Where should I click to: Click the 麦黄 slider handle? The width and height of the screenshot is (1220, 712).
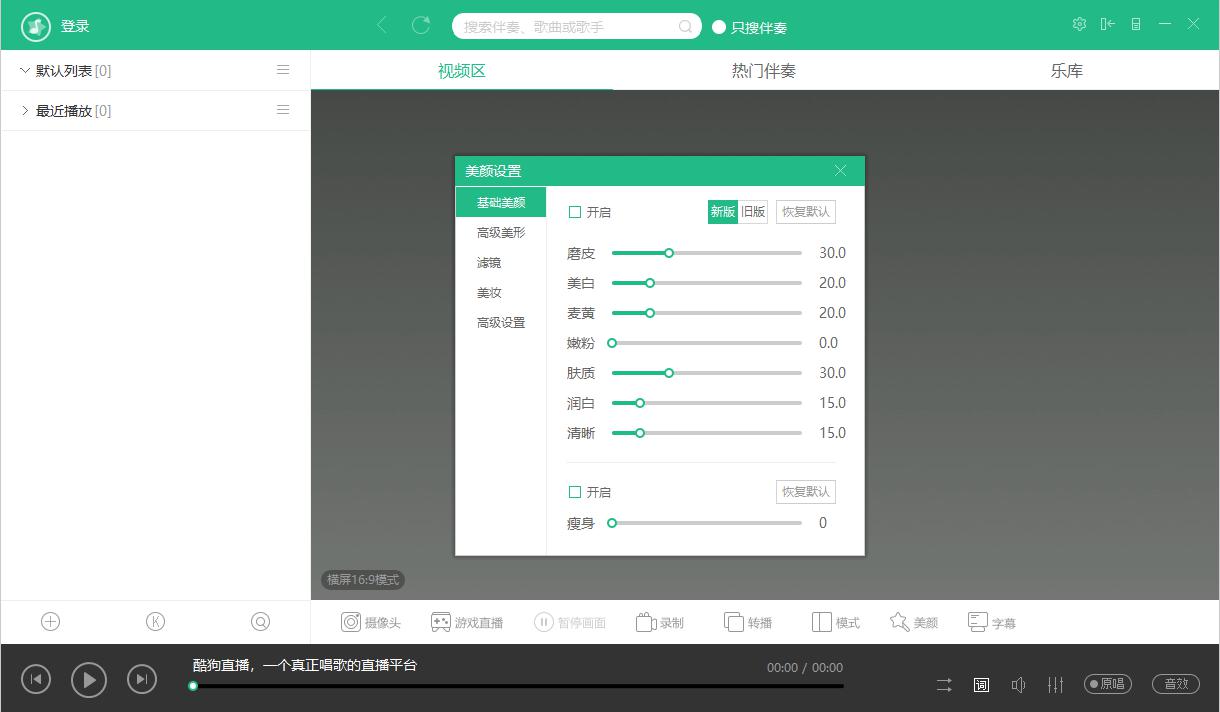click(650, 313)
